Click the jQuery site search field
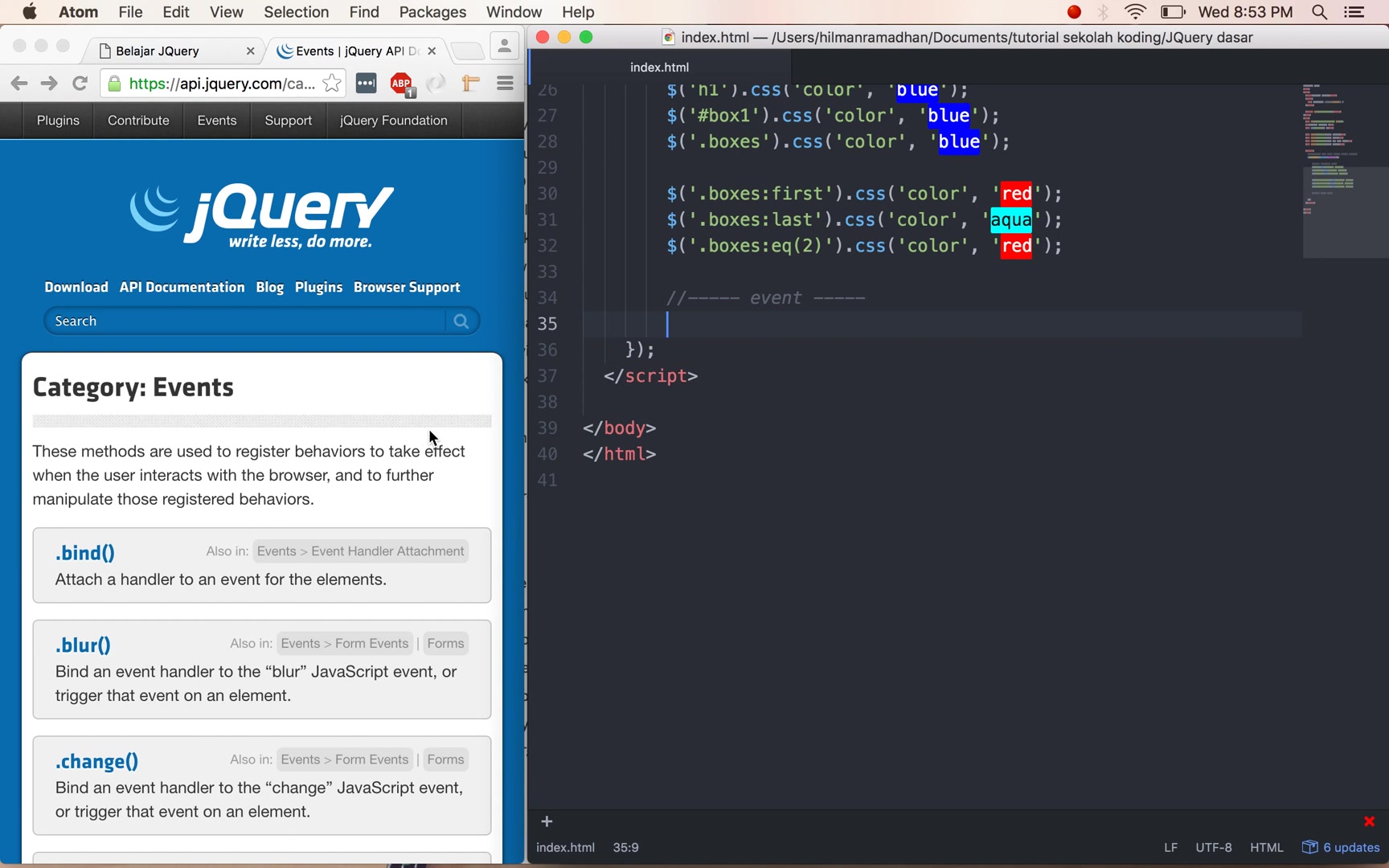The width and height of the screenshot is (1389, 868). coord(245,321)
